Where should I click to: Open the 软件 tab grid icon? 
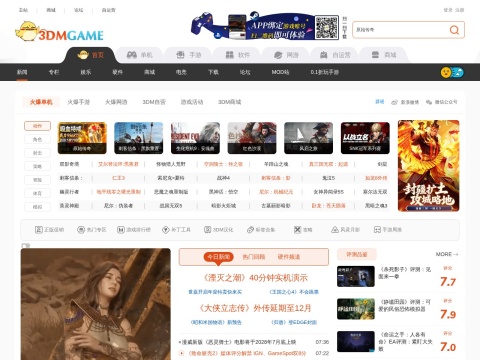[229, 55]
